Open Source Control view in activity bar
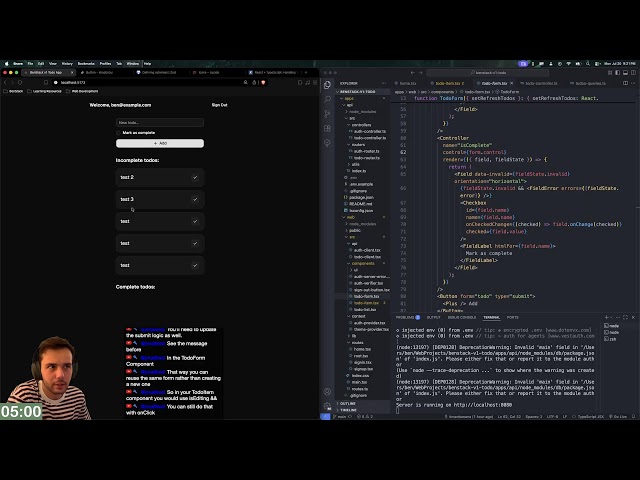Image resolution: width=640 pixels, height=480 pixels. (327, 114)
